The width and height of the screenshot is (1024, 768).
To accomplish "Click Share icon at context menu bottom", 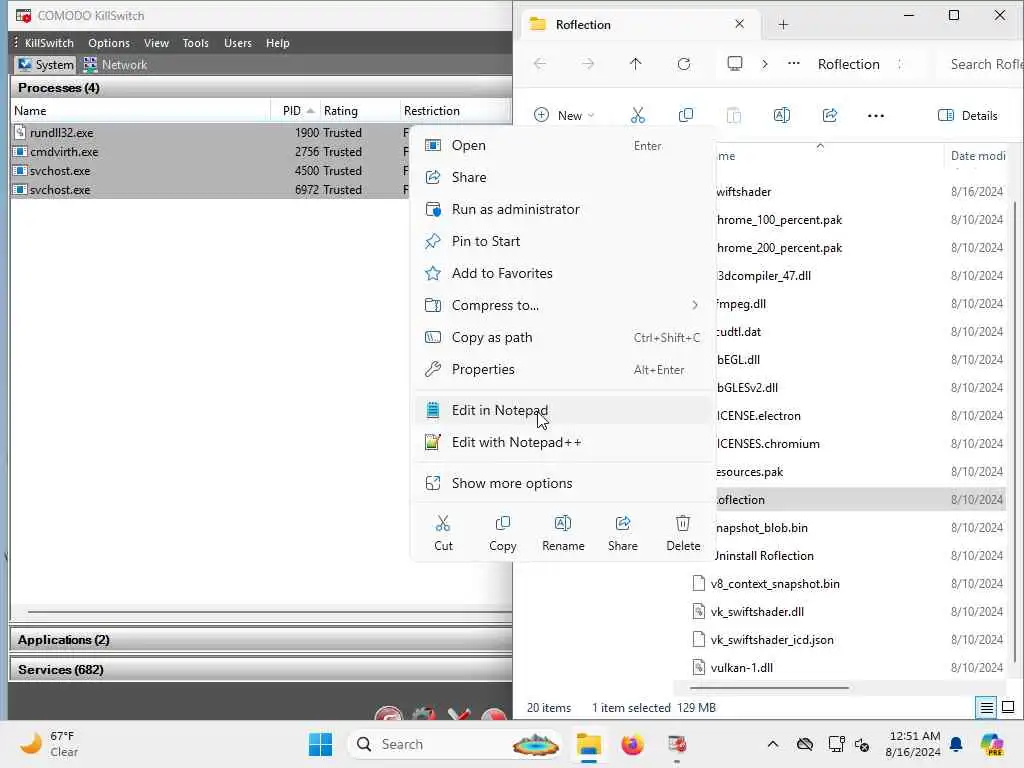I will (622, 533).
